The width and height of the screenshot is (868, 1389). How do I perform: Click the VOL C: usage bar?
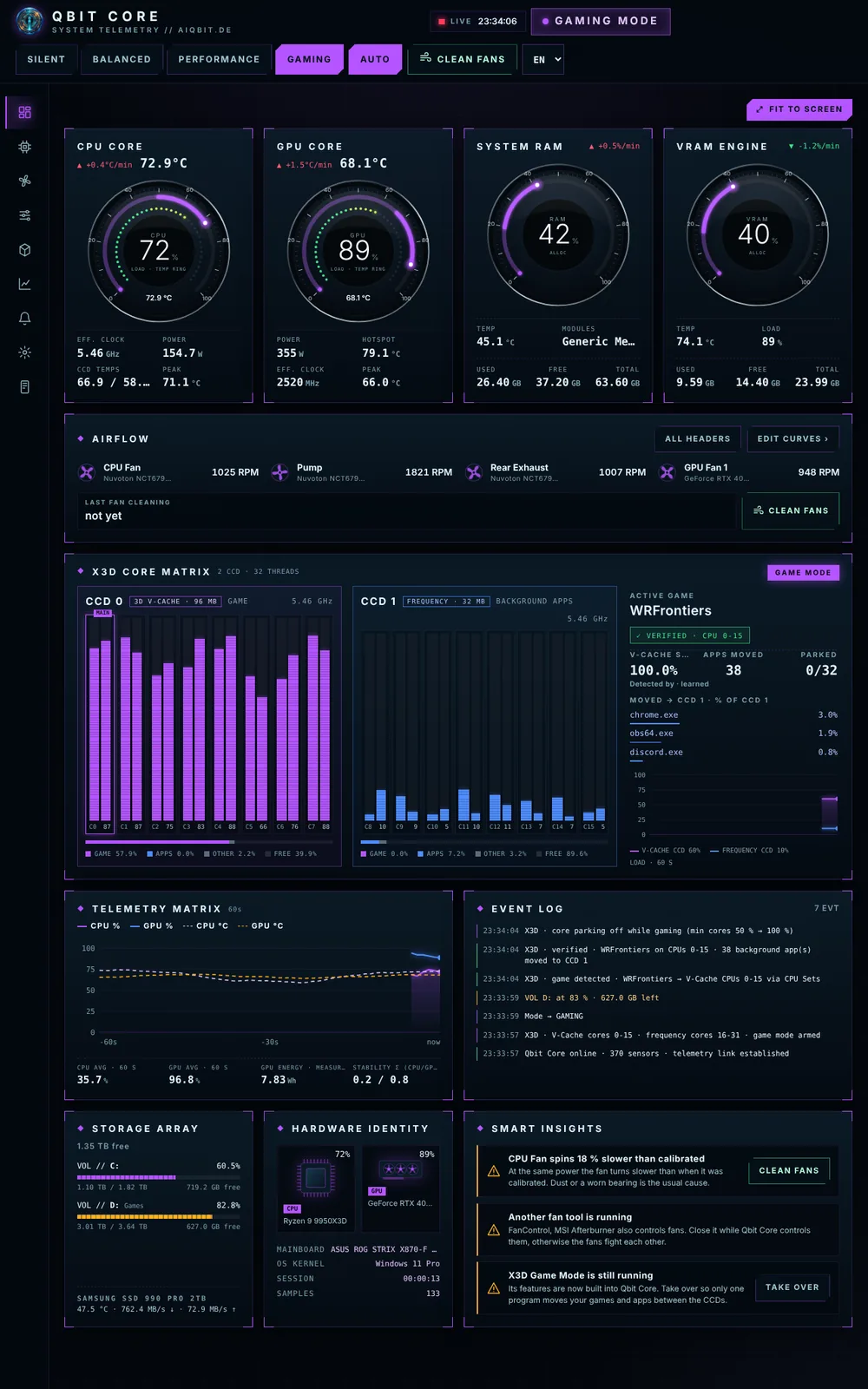click(159, 1177)
